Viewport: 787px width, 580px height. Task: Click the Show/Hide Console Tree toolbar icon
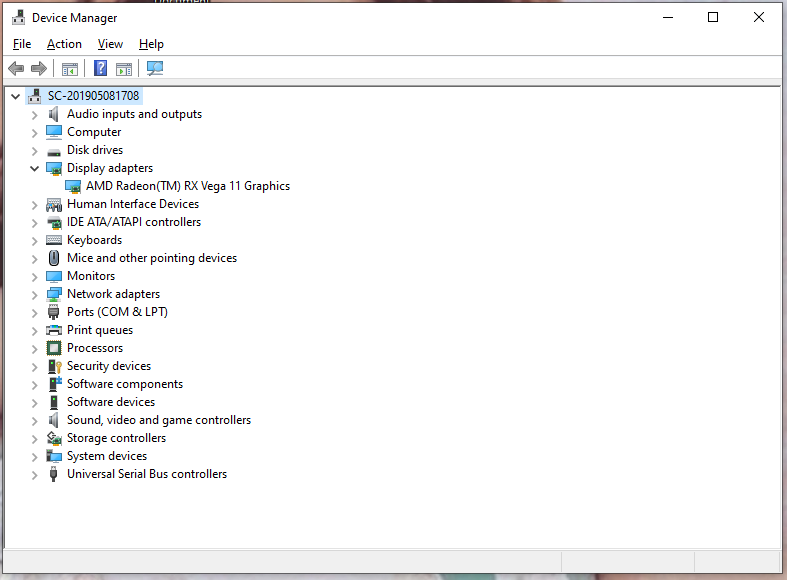tap(70, 69)
